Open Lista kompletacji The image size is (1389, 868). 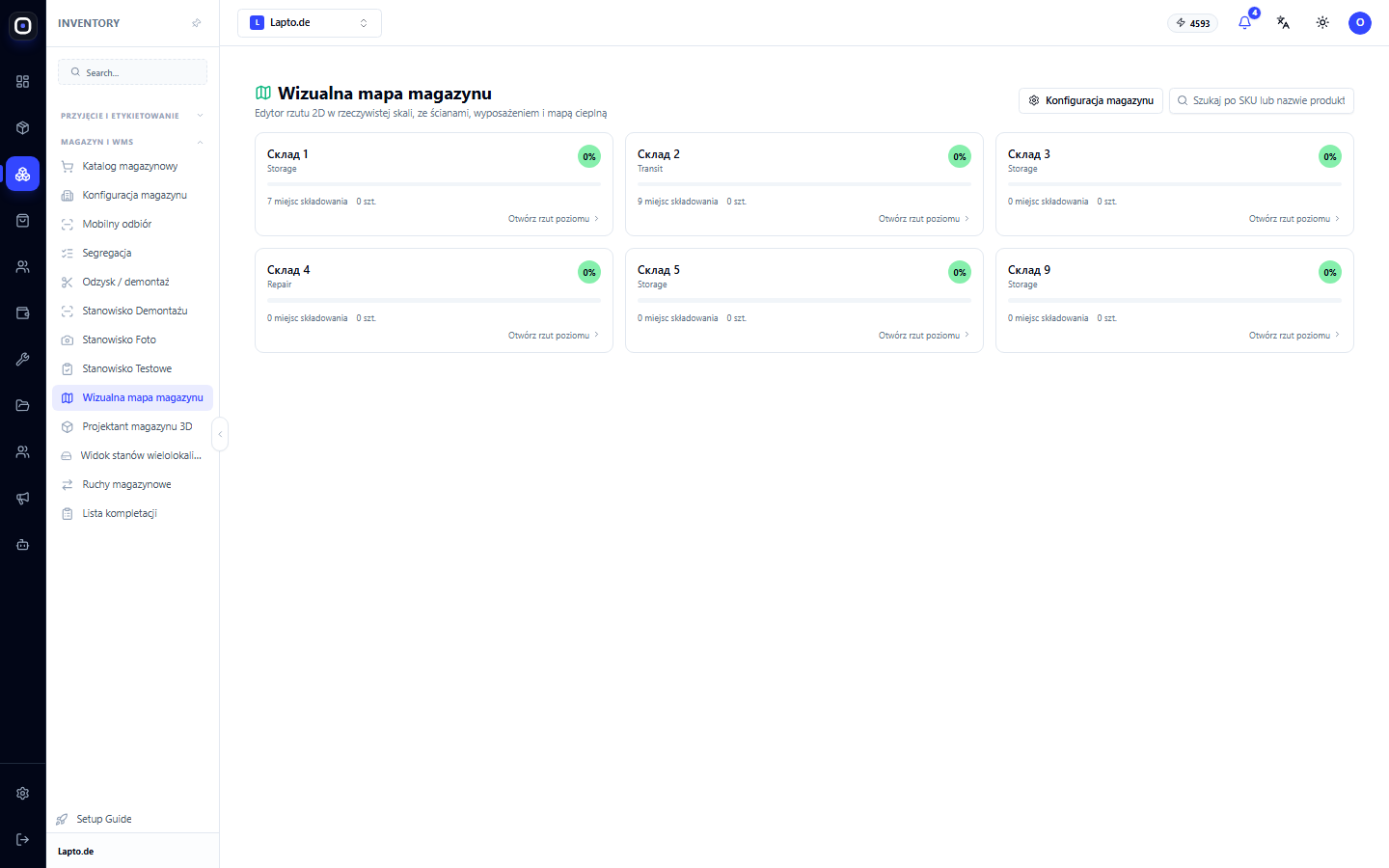click(x=133, y=513)
